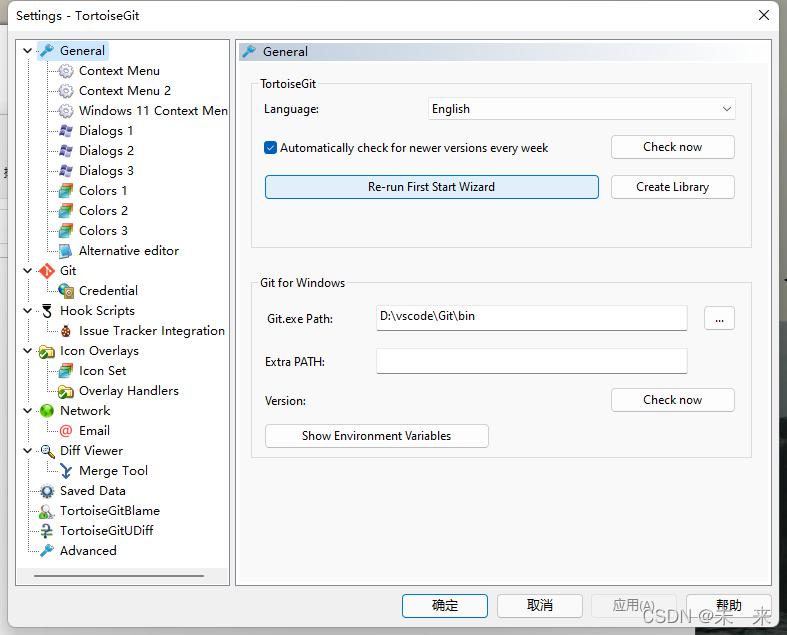
Task: Select the Advanced settings page
Action: point(88,551)
